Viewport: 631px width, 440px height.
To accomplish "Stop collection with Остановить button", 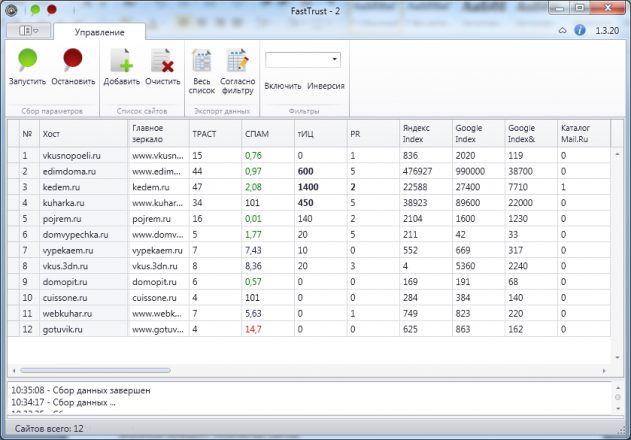I will 73,67.
